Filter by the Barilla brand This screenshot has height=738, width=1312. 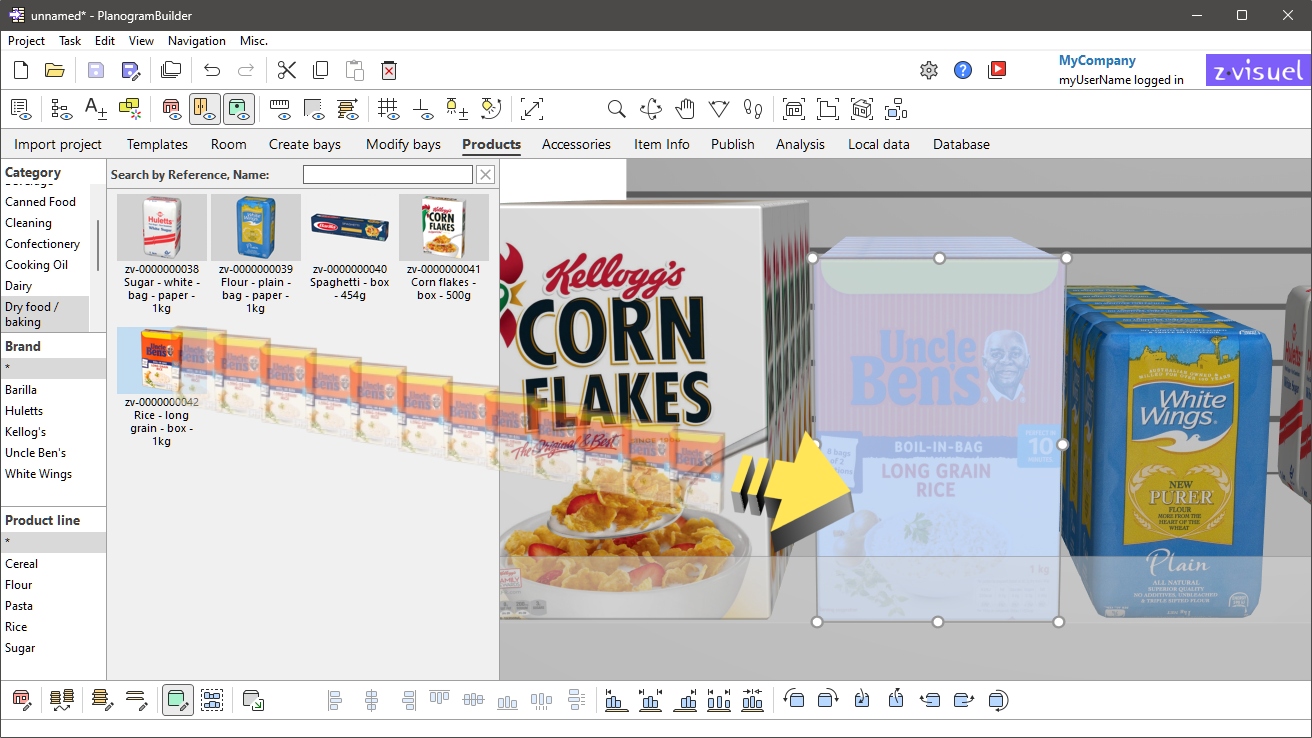(x=21, y=389)
